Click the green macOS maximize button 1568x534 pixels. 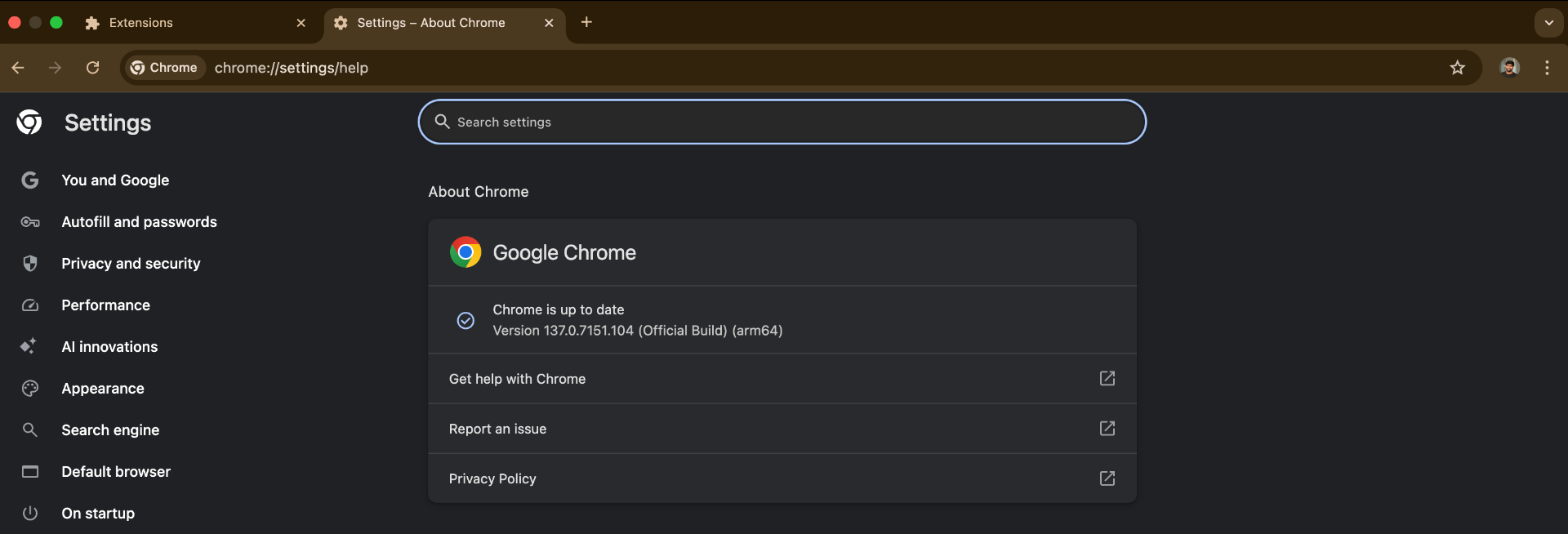[56, 23]
